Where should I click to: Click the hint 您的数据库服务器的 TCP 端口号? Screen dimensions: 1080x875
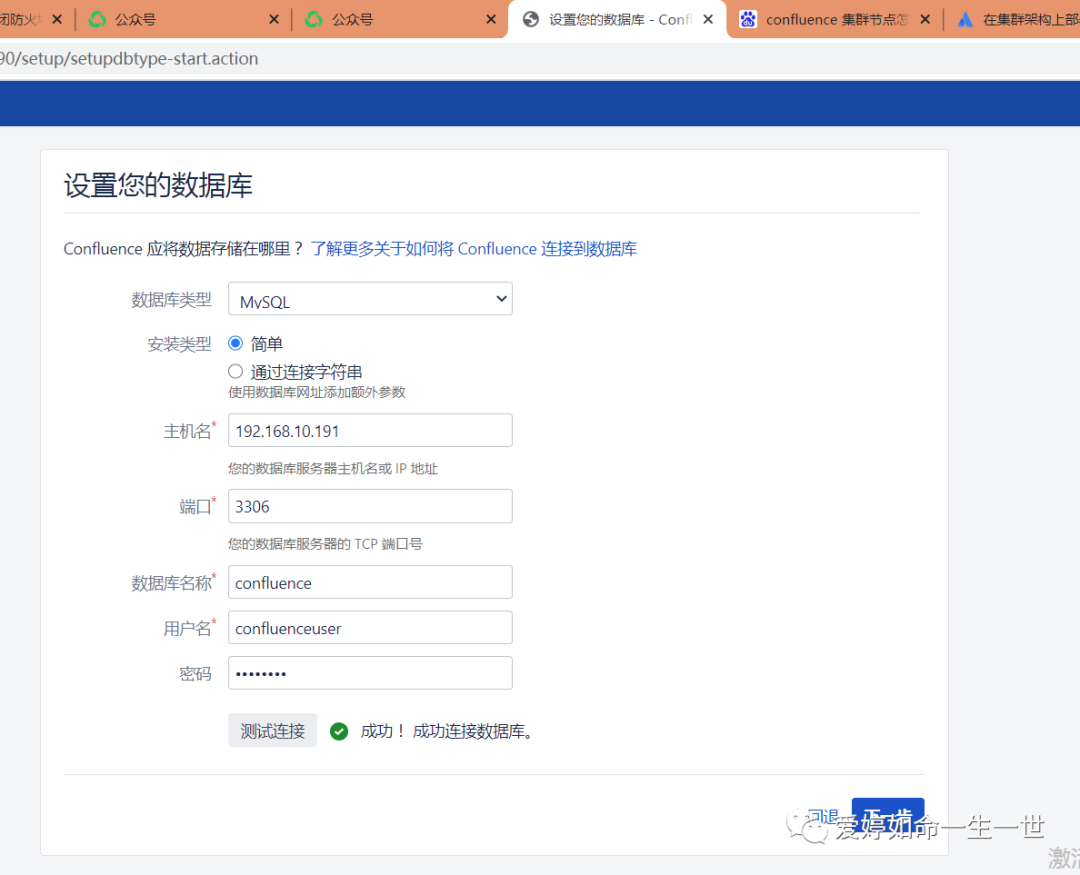(x=325, y=544)
